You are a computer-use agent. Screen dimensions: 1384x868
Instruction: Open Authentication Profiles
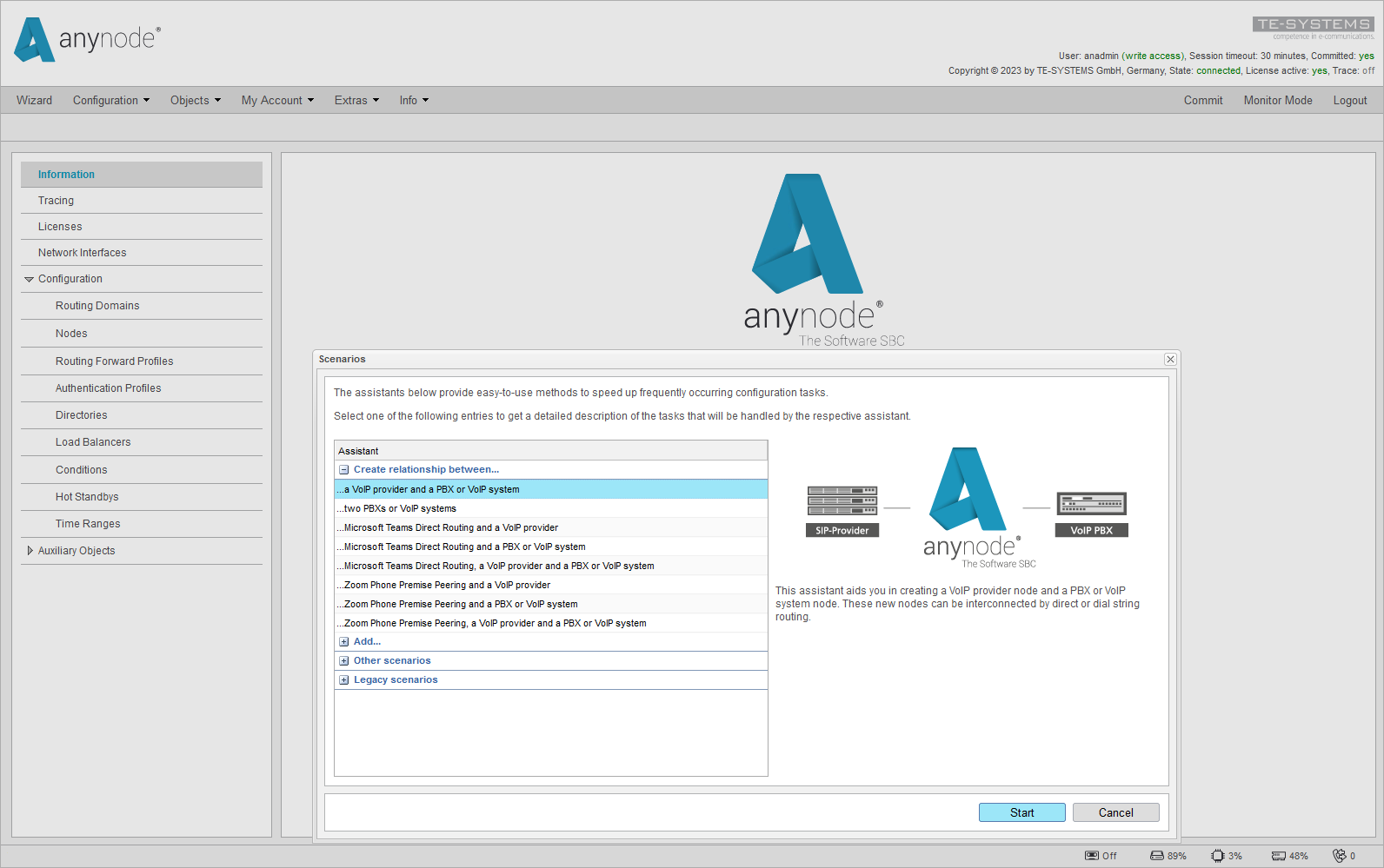point(142,388)
